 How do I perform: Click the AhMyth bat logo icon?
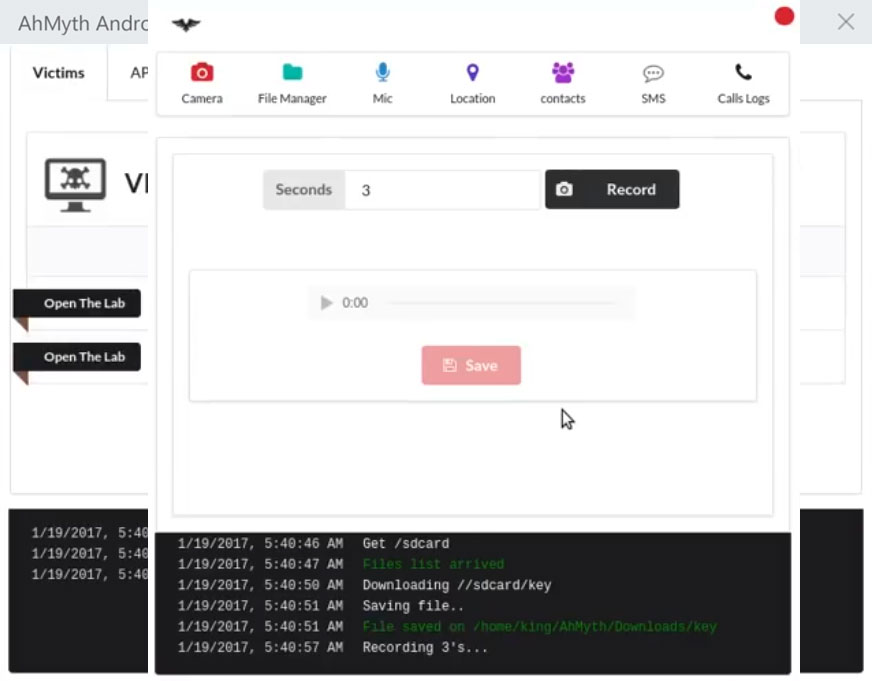[186, 24]
